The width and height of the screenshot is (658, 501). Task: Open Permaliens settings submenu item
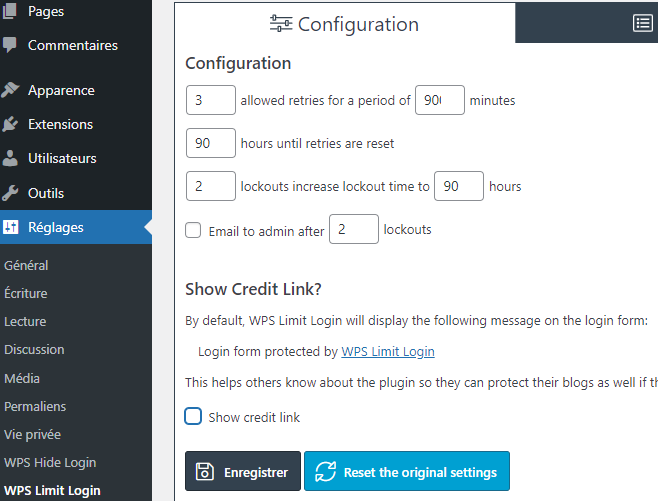[x=35, y=406]
